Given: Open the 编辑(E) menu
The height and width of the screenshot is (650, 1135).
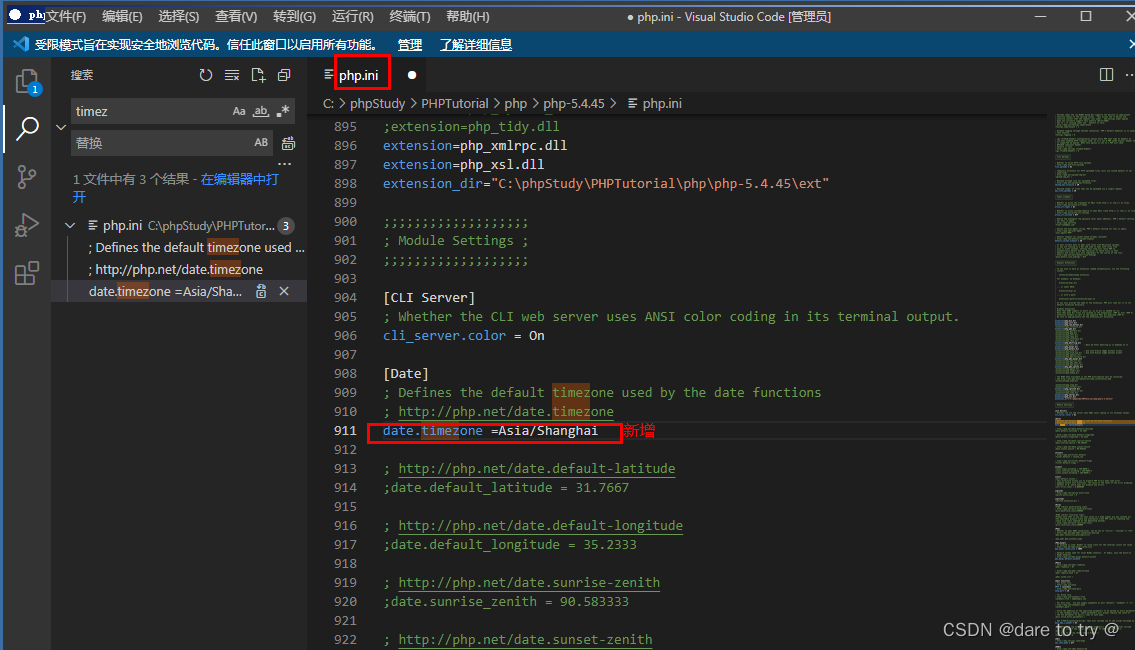Looking at the screenshot, I should [x=122, y=16].
